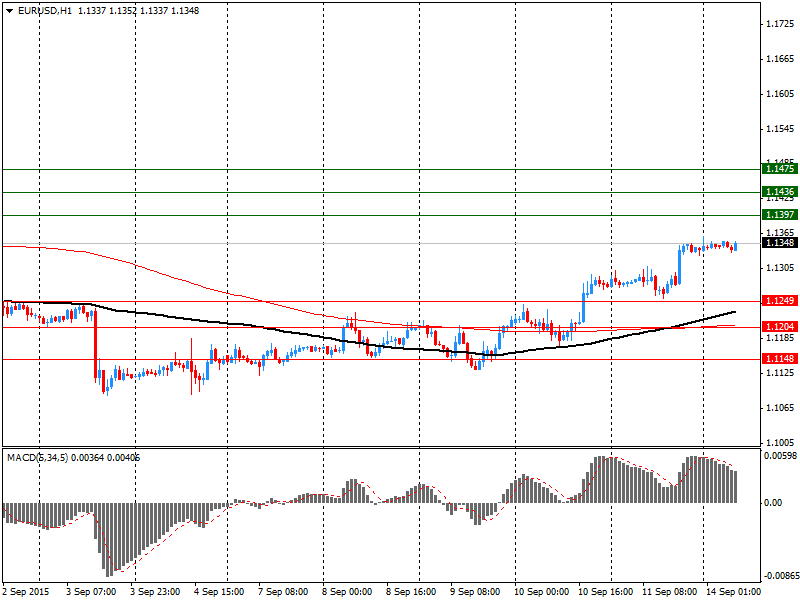Click the -0.00865 MACD scale value
The width and height of the screenshot is (800, 600).
pyautogui.click(x=781, y=576)
